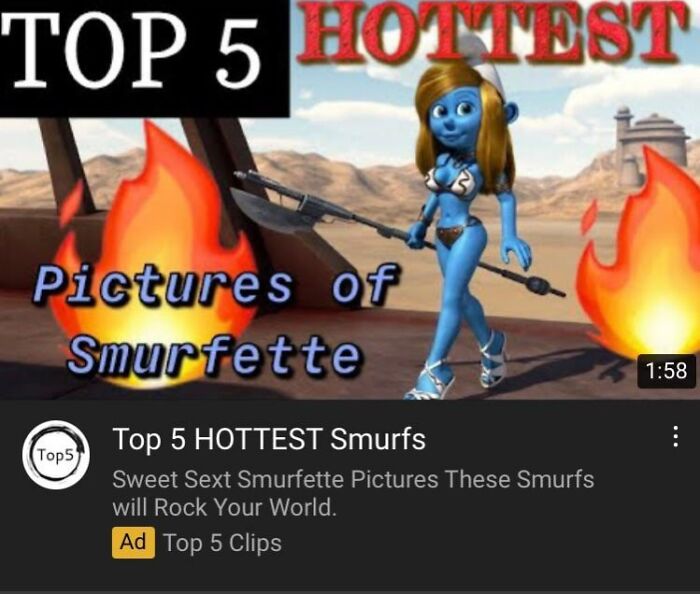Click the Top 5 Clips advertiser name
Image resolution: width=700 pixels, height=594 pixels.
pyautogui.click(x=222, y=543)
